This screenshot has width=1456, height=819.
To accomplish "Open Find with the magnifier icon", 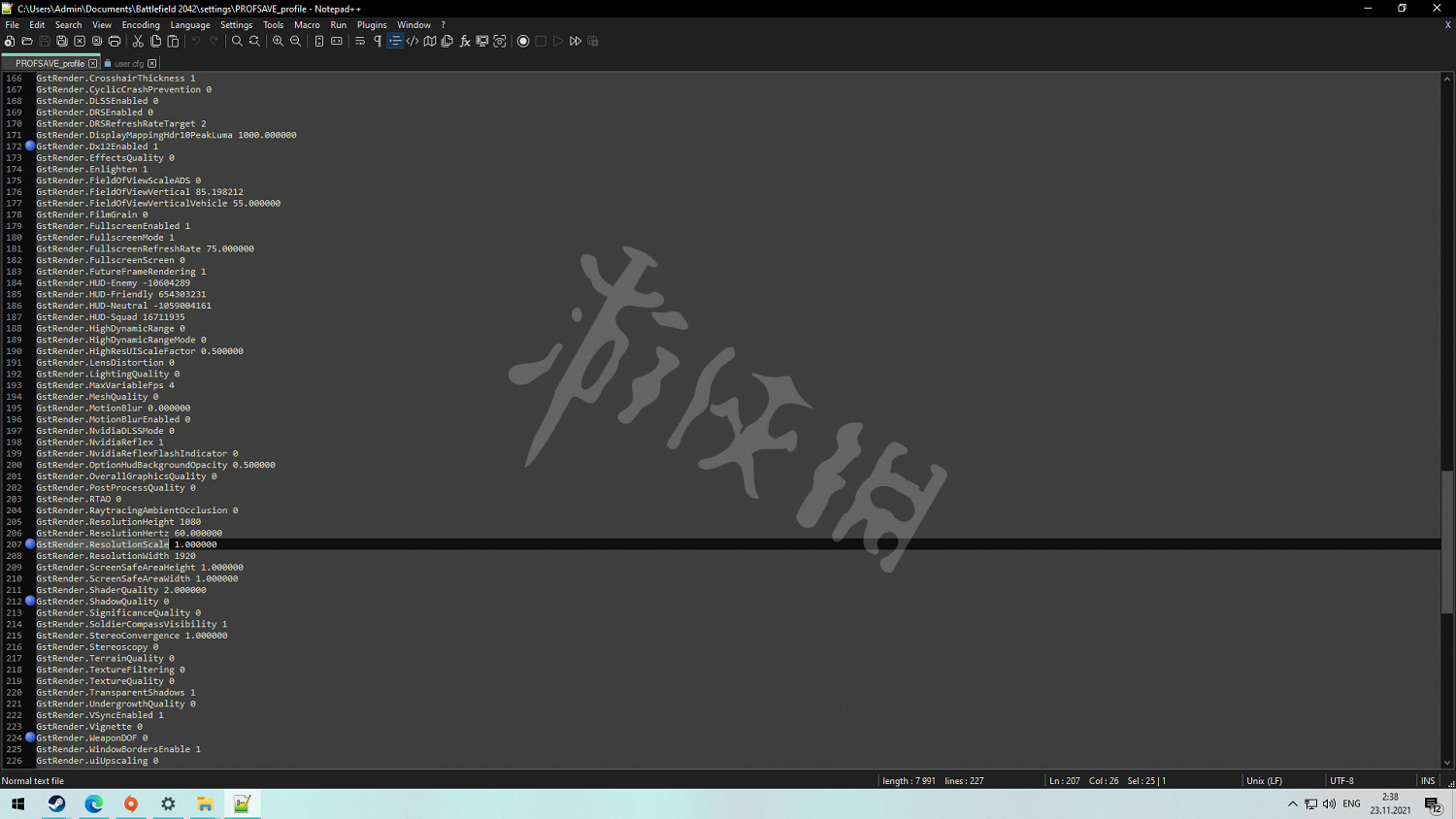I will tap(237, 42).
